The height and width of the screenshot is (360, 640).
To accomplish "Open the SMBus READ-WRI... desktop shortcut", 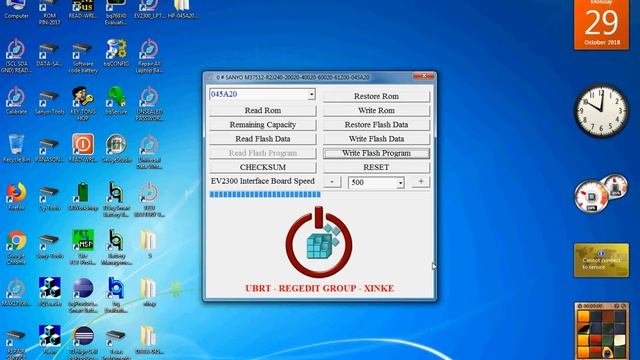I will 83,10.
